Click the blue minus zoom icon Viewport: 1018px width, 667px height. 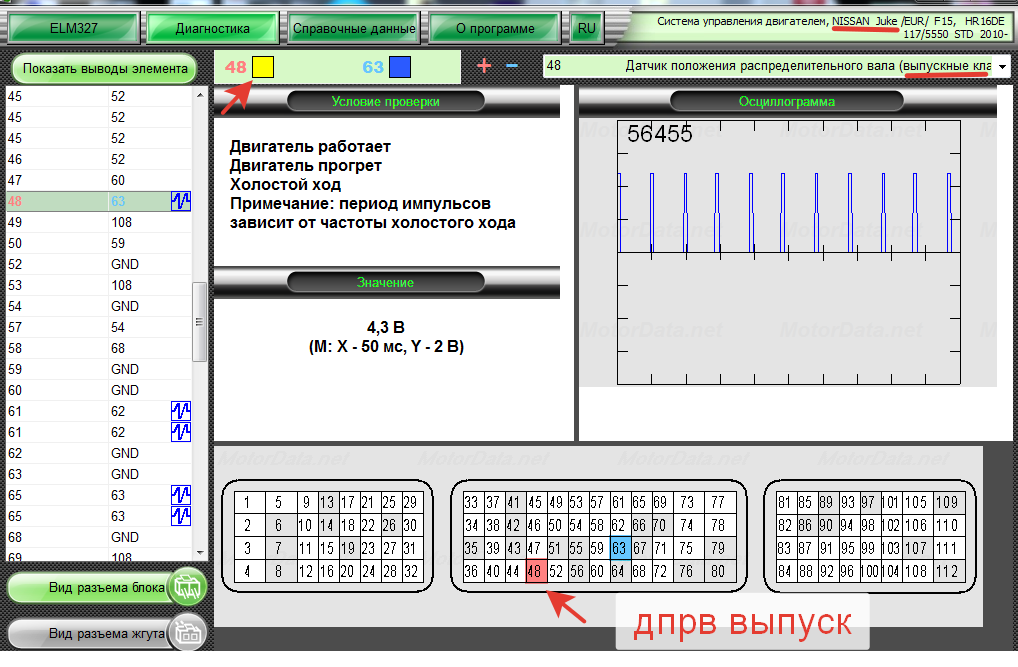(512, 66)
